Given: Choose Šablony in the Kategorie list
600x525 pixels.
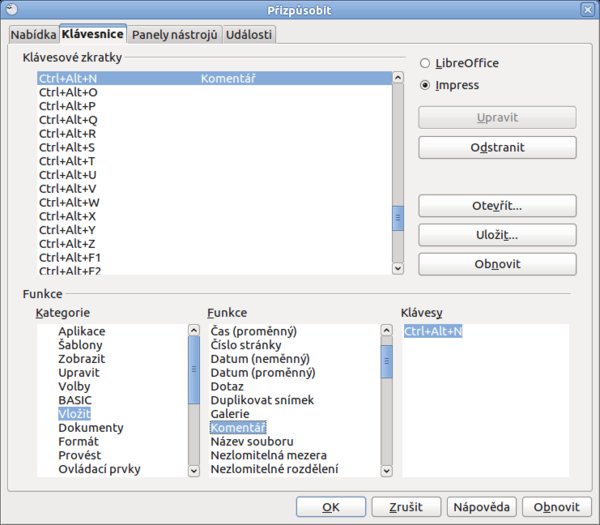Looking at the screenshot, I should point(80,345).
